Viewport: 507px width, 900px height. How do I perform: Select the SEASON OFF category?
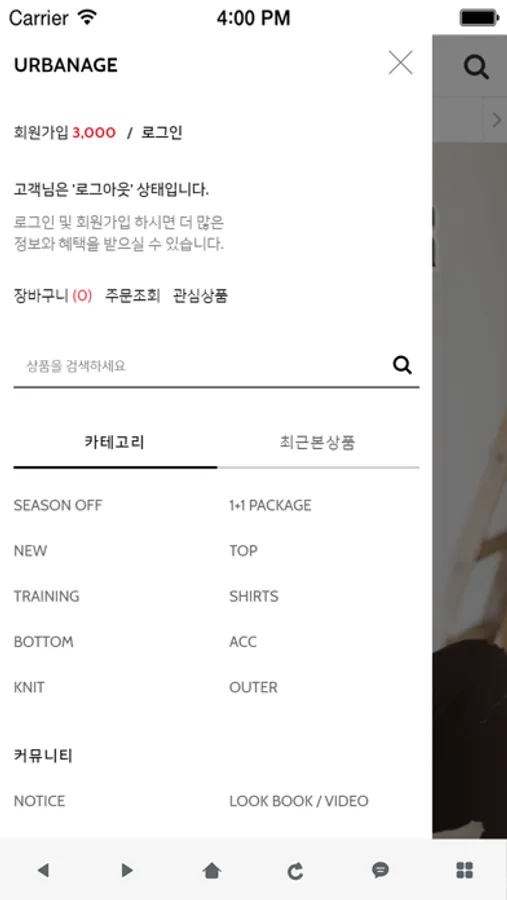[x=58, y=506]
